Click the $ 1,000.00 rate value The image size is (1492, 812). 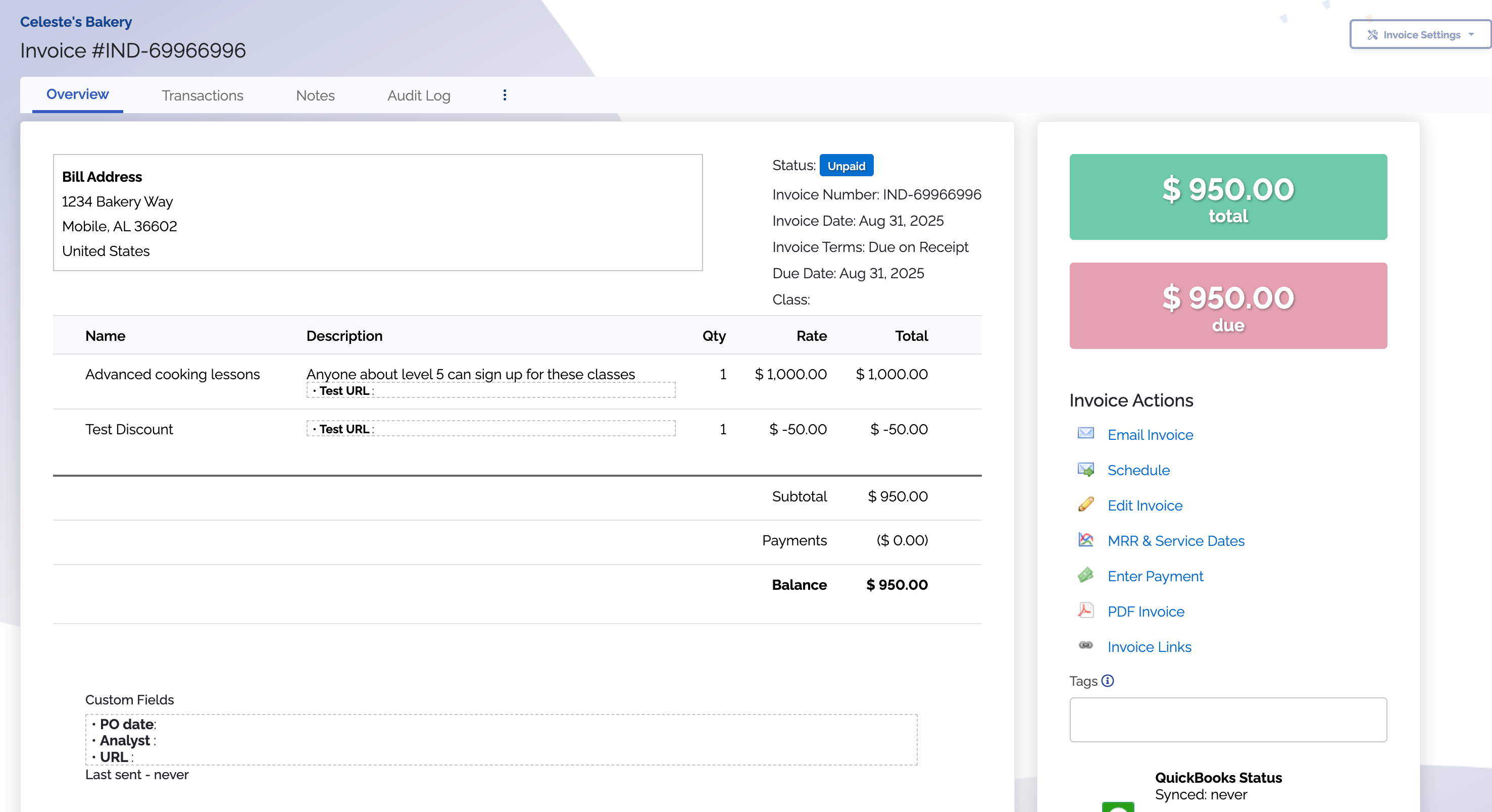point(790,374)
